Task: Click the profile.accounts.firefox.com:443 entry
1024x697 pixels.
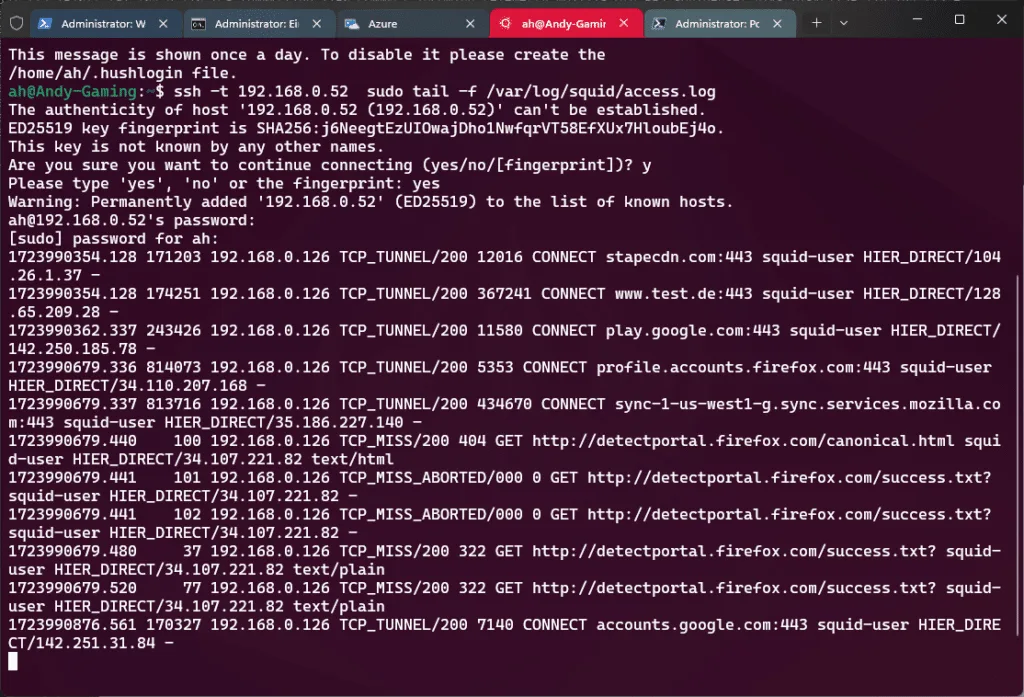Action: pyautogui.click(x=500, y=376)
